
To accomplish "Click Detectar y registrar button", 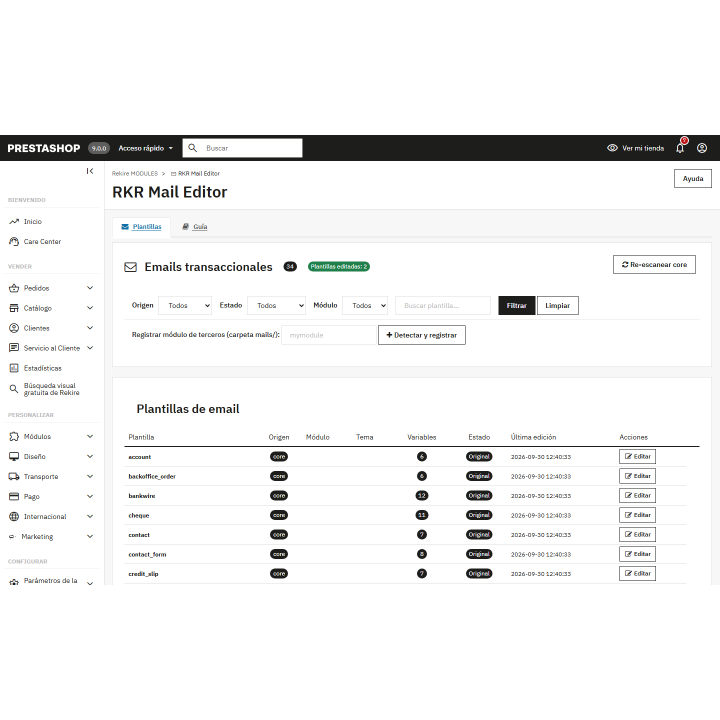I will point(422,335).
